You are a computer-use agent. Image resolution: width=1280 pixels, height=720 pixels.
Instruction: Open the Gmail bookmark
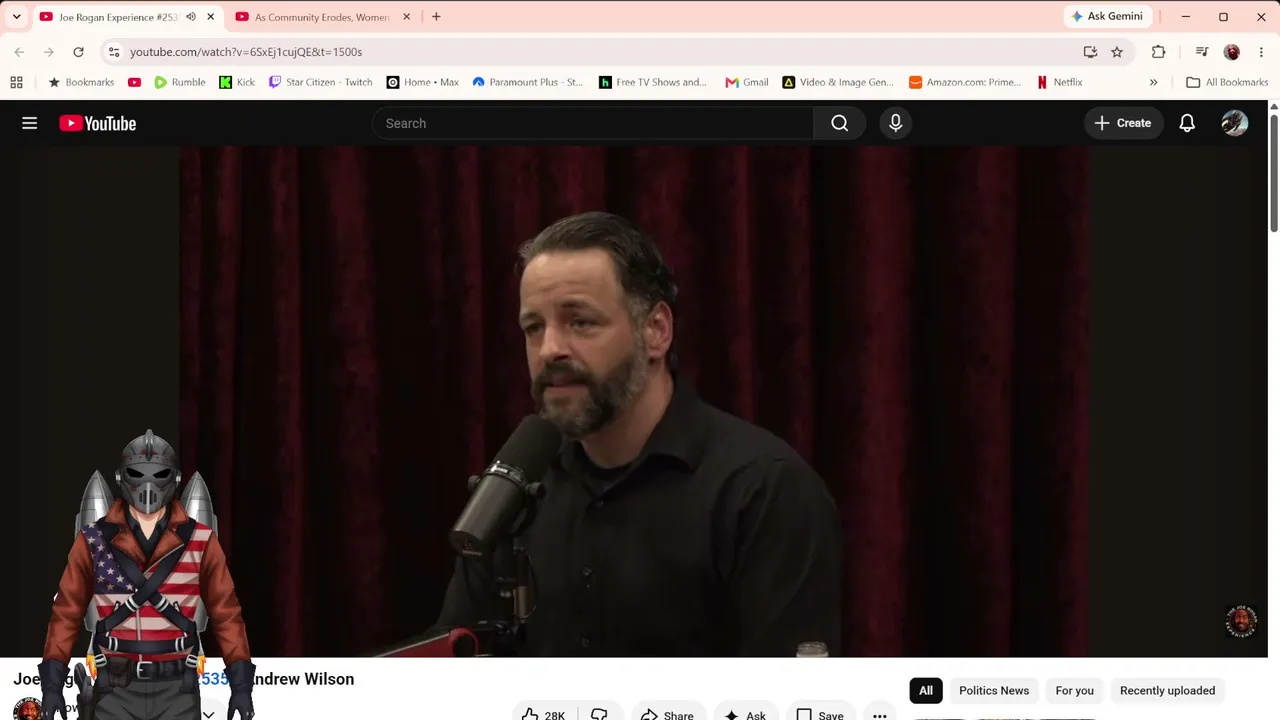746,82
